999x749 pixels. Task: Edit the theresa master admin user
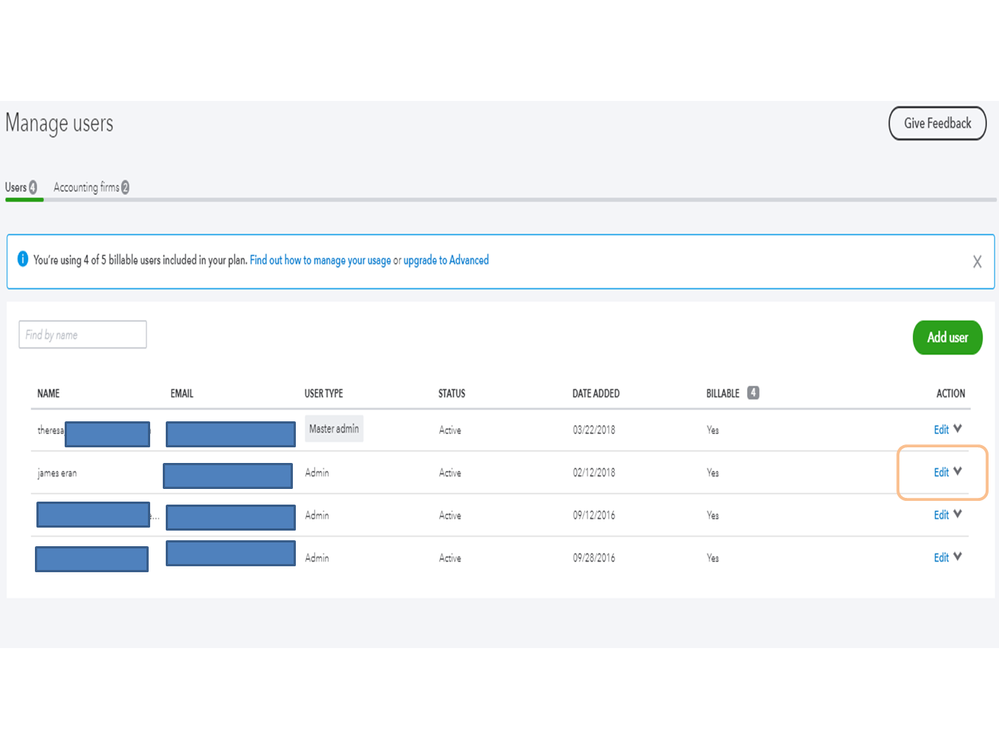[x=941, y=430]
